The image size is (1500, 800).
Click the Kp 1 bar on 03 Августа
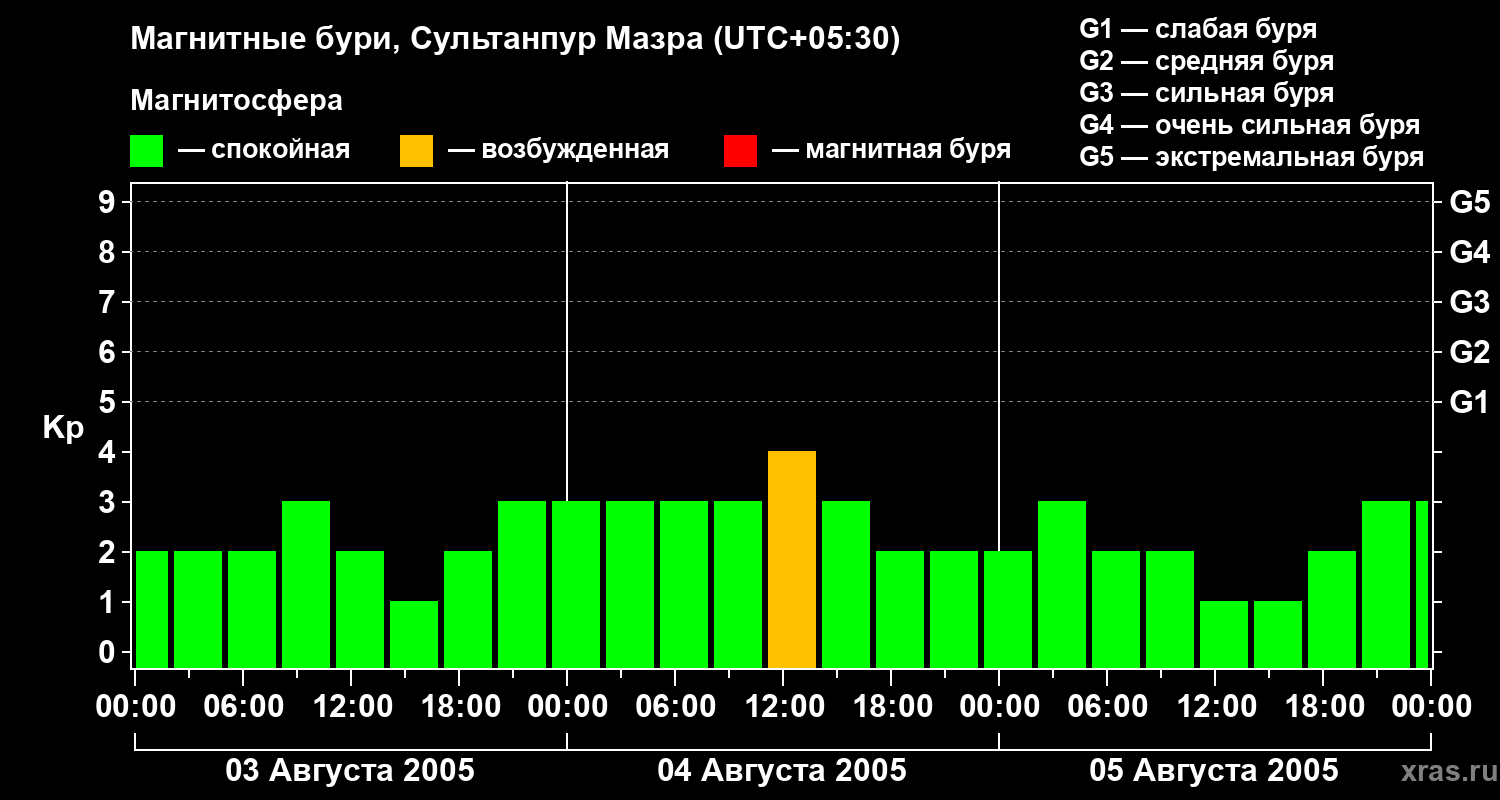coord(414,634)
